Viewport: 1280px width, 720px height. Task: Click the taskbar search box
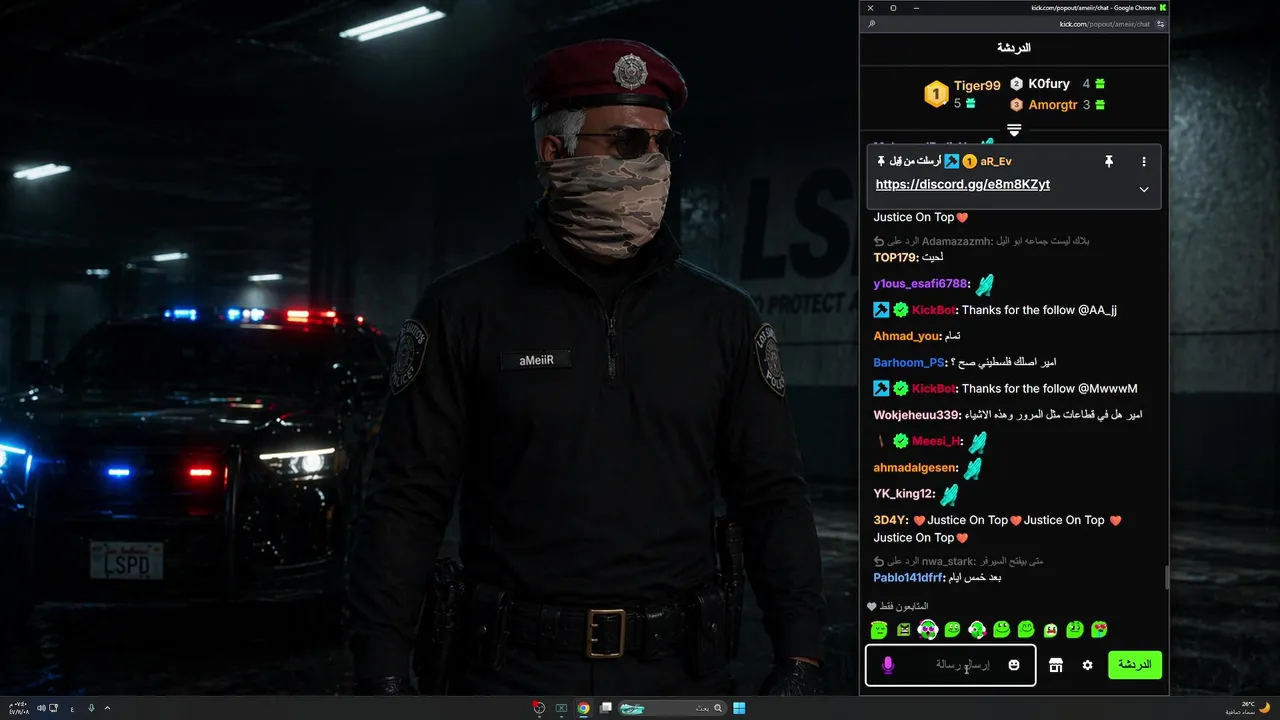pos(670,708)
